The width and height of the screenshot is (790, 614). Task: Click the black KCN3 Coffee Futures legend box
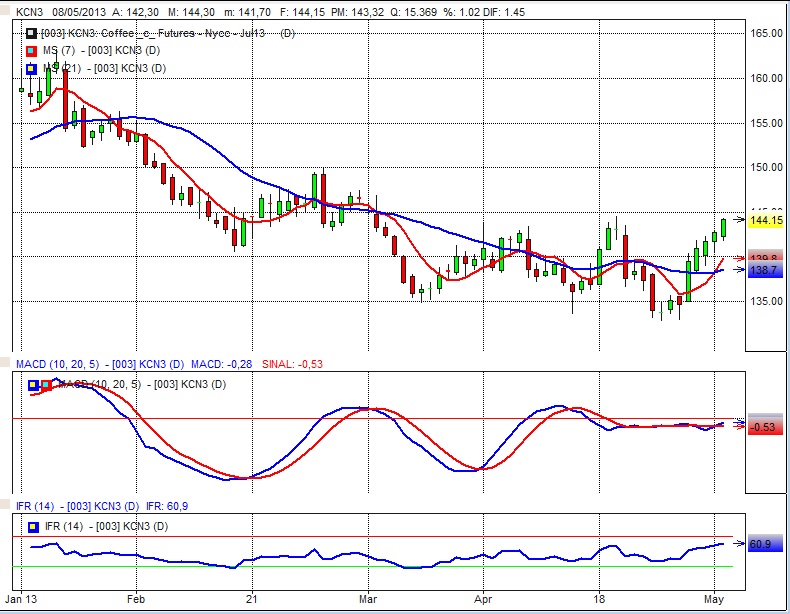pyautogui.click(x=32, y=34)
